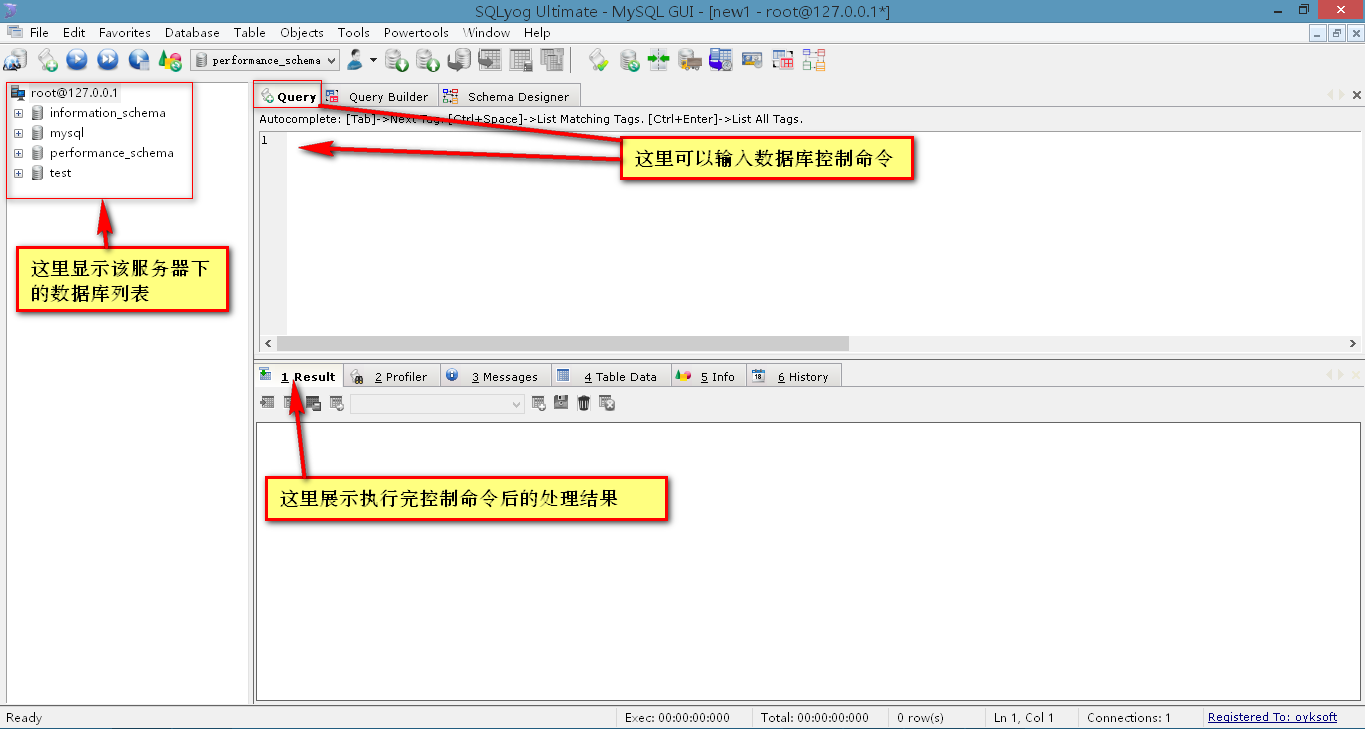Open the Tools menu

click(x=354, y=33)
